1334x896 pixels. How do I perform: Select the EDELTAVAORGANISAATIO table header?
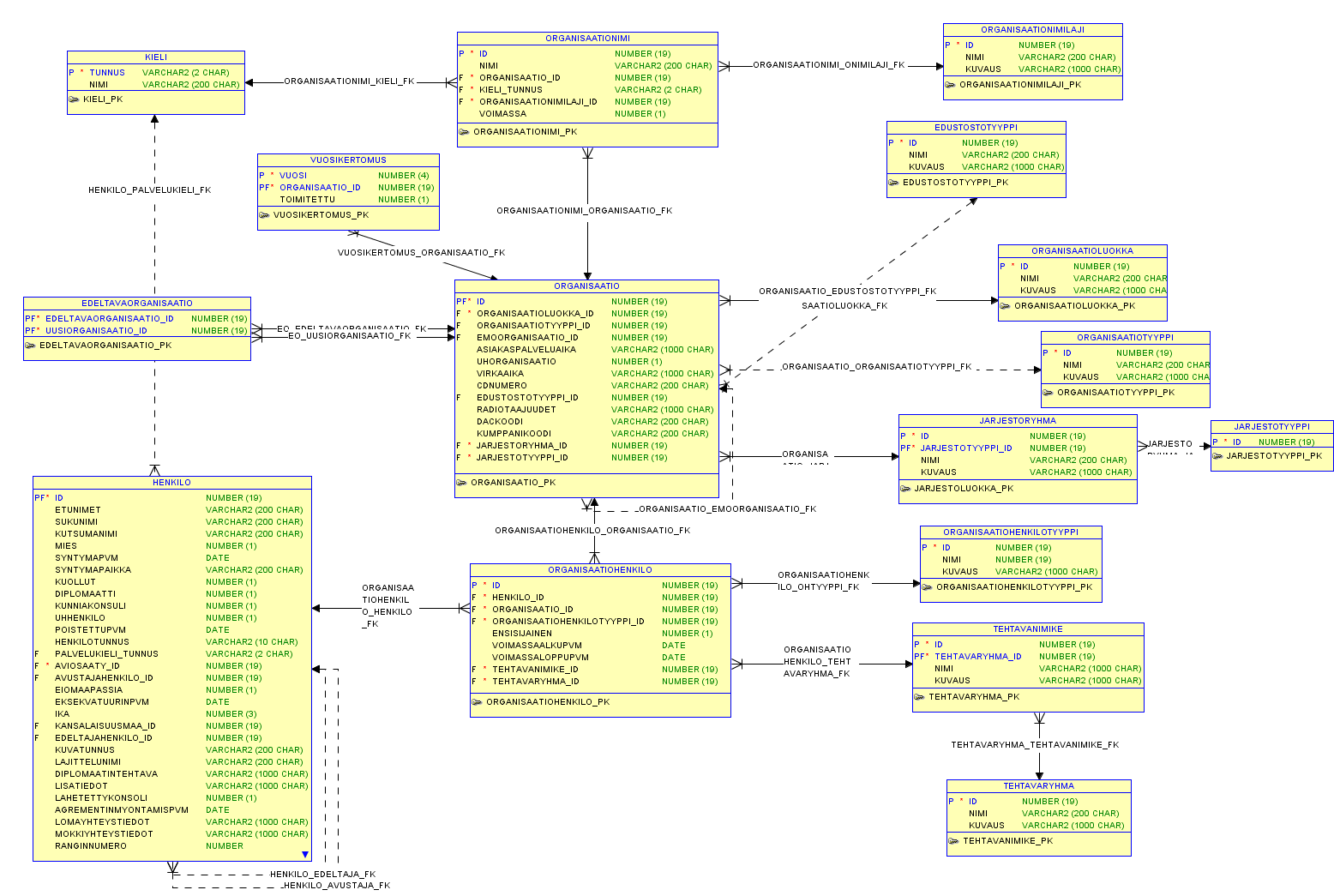point(137,304)
